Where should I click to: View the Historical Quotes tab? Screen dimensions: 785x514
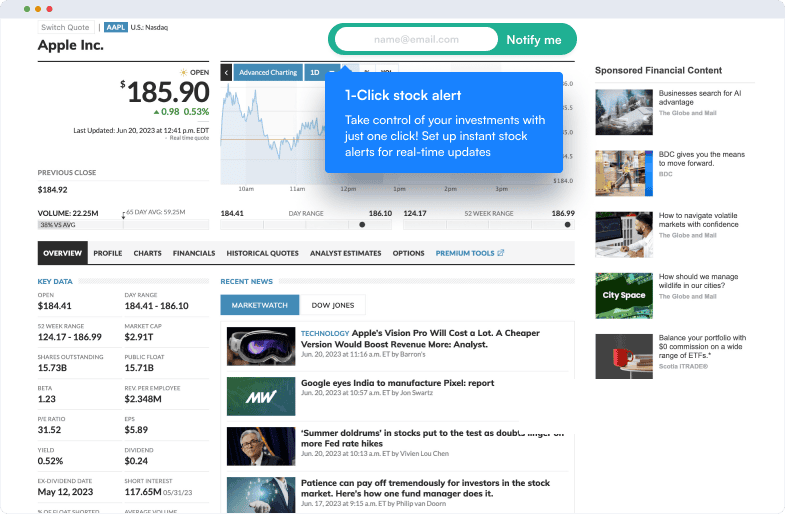(262, 253)
